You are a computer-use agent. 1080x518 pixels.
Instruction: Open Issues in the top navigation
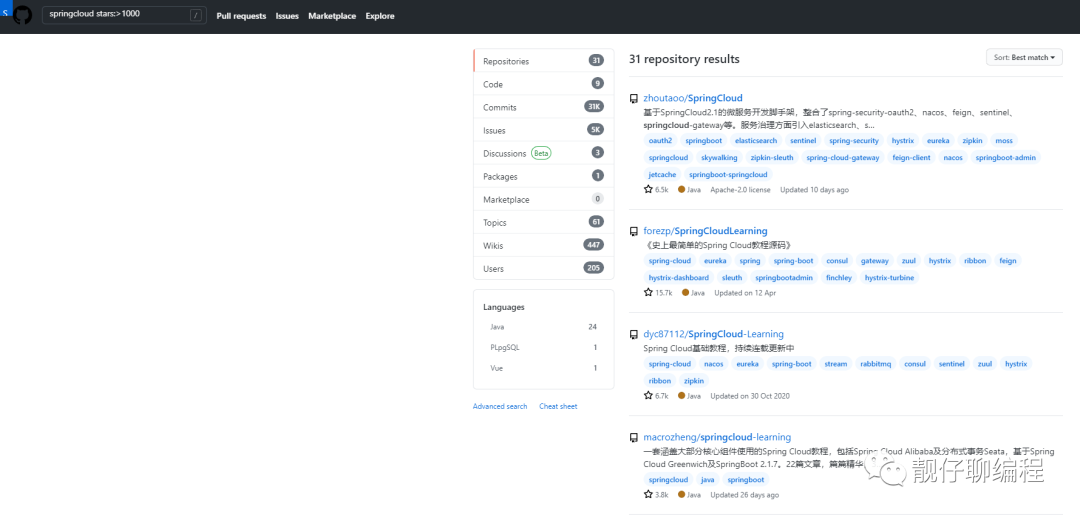pos(287,16)
